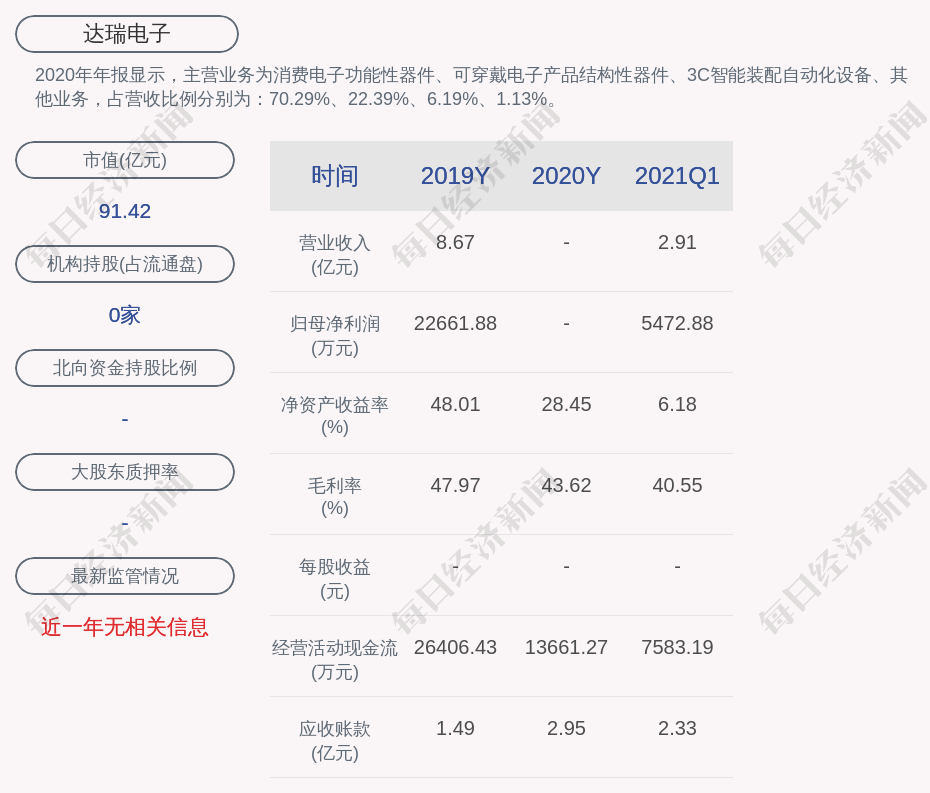Select the 归母净利润(万元) row label
This screenshot has width=930, height=793.
tap(335, 336)
